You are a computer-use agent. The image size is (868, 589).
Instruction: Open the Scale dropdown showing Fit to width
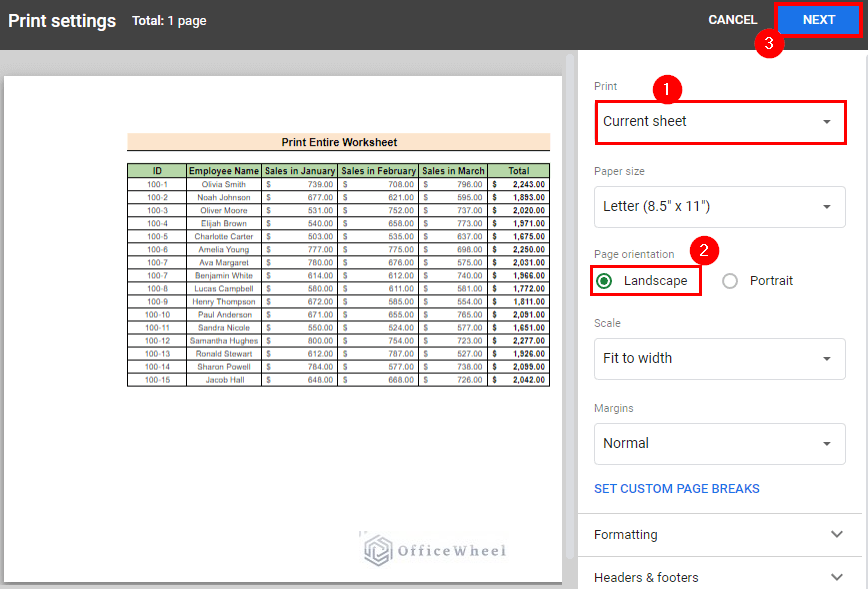coord(720,359)
